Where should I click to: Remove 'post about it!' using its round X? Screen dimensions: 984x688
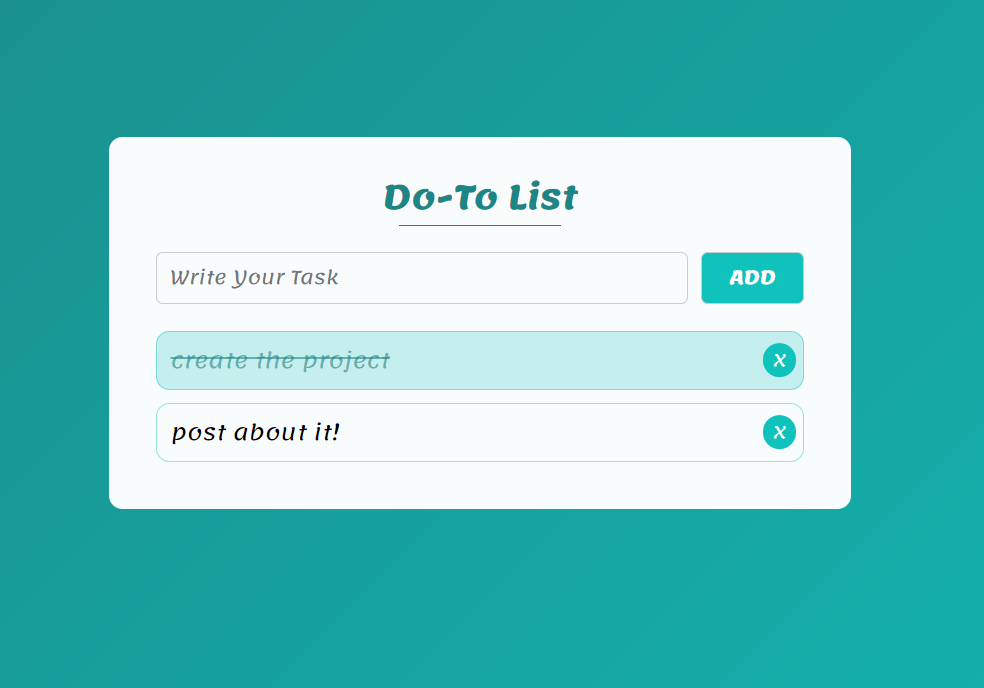pos(779,432)
